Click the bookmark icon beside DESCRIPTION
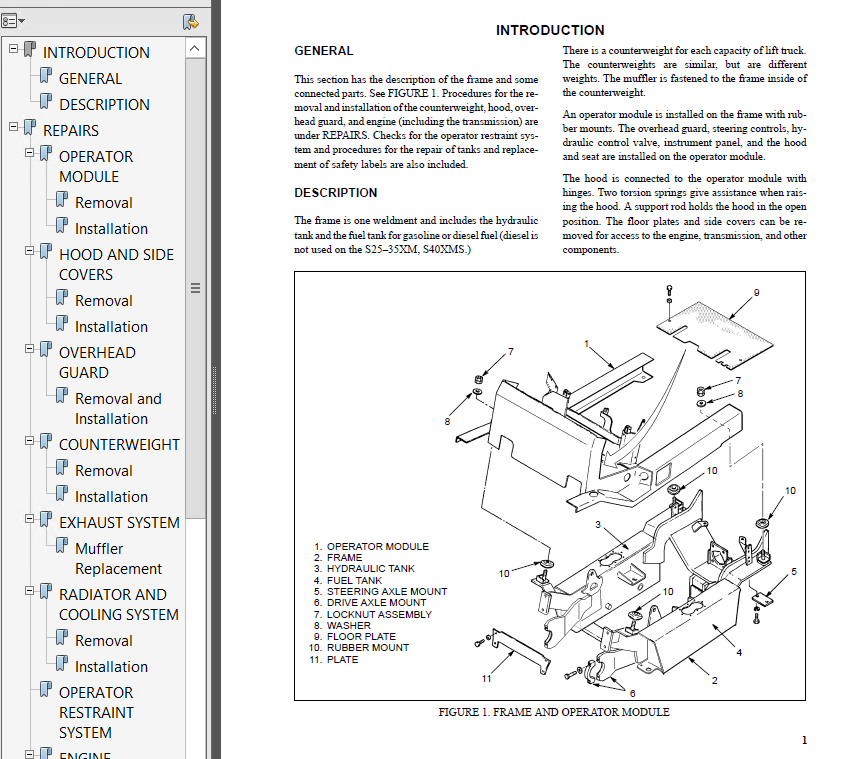Screen dimensions: 841x759 46,102
